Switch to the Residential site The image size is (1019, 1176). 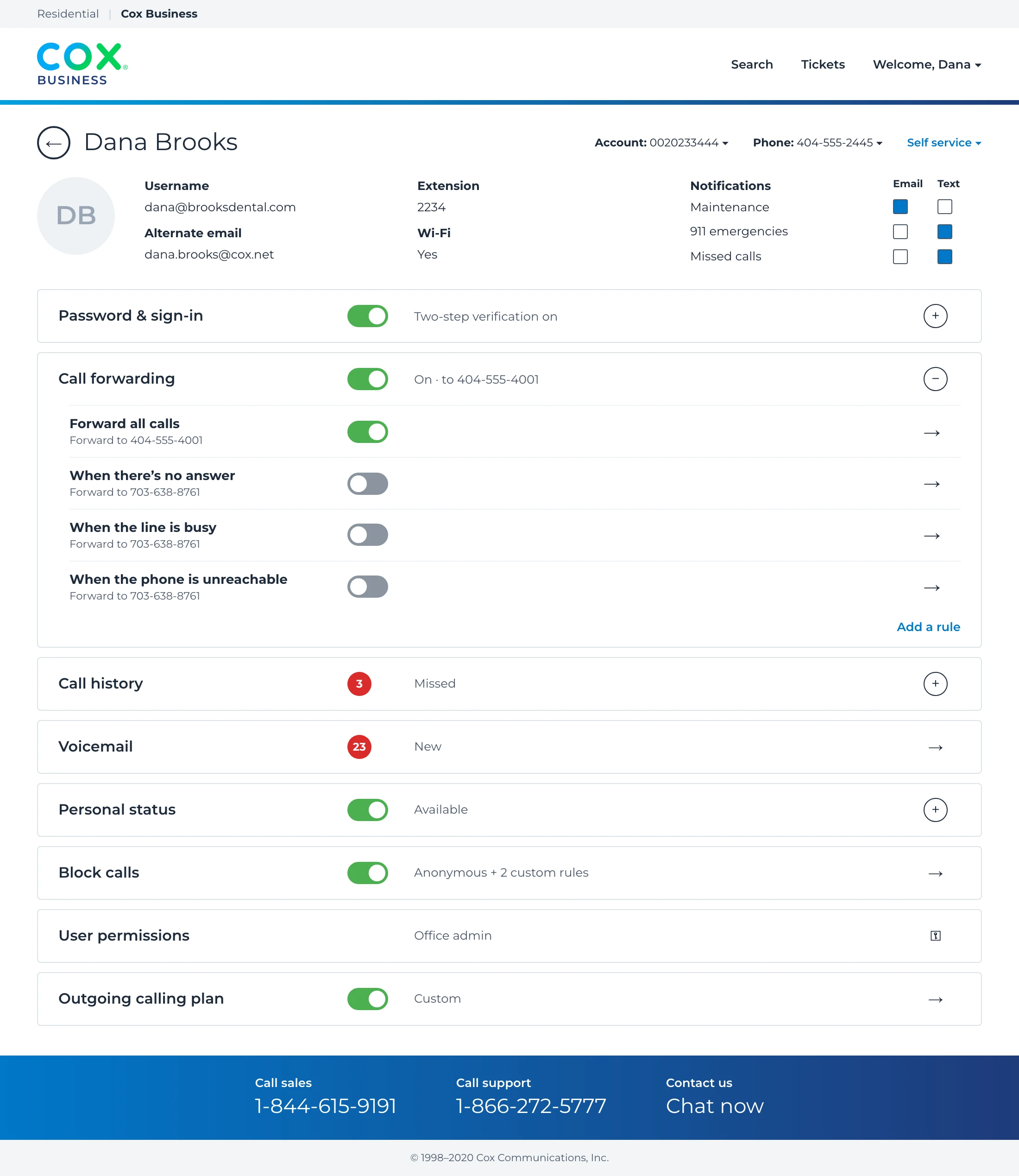pyautogui.click(x=68, y=13)
